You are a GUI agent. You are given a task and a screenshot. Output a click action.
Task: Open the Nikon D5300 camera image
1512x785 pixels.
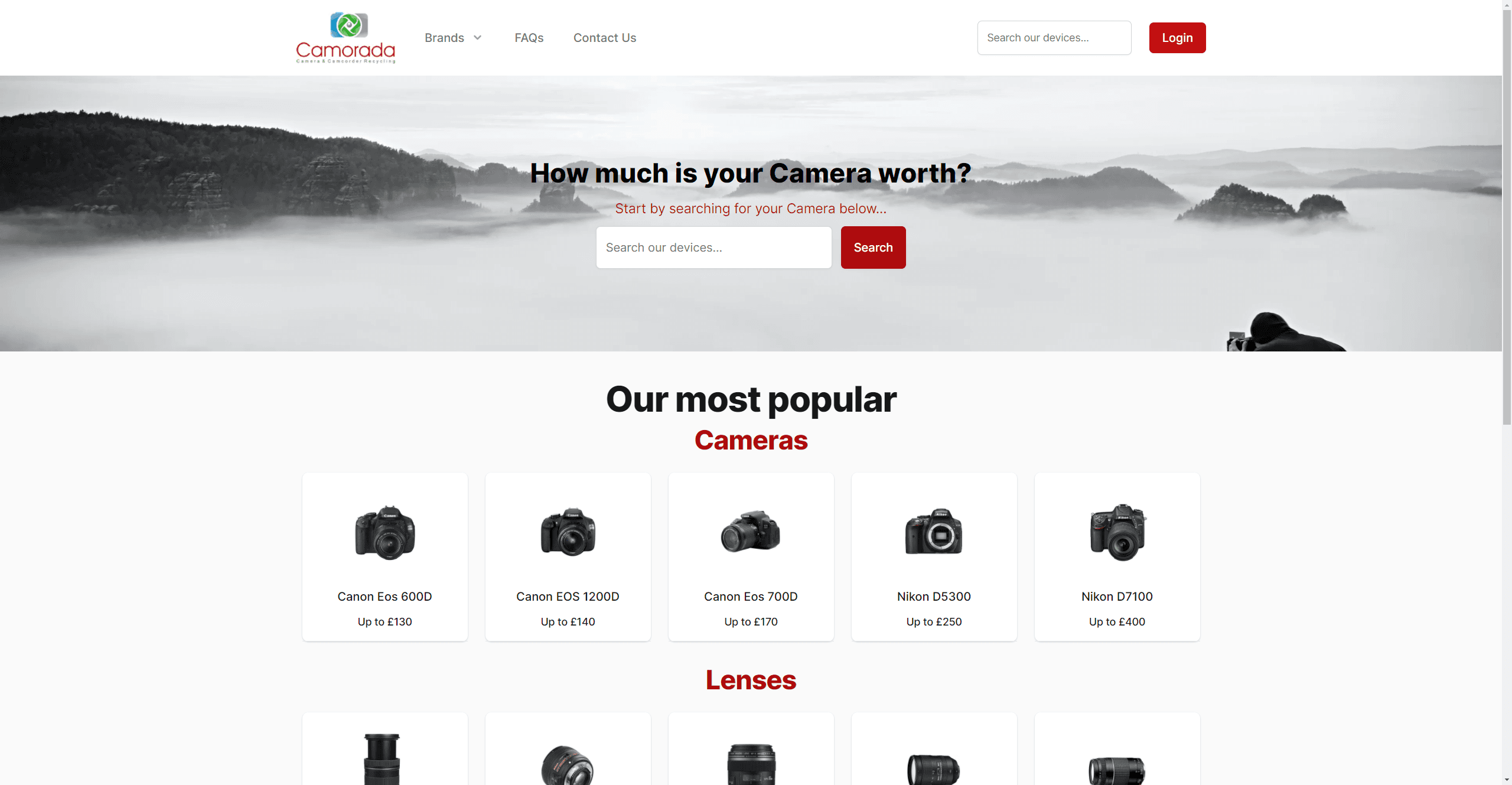[x=934, y=531]
